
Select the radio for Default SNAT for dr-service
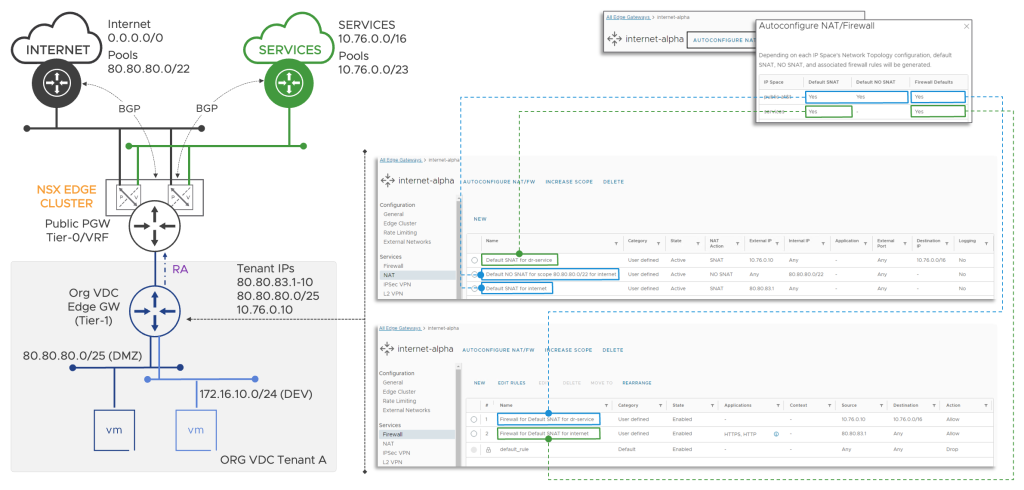[474, 260]
